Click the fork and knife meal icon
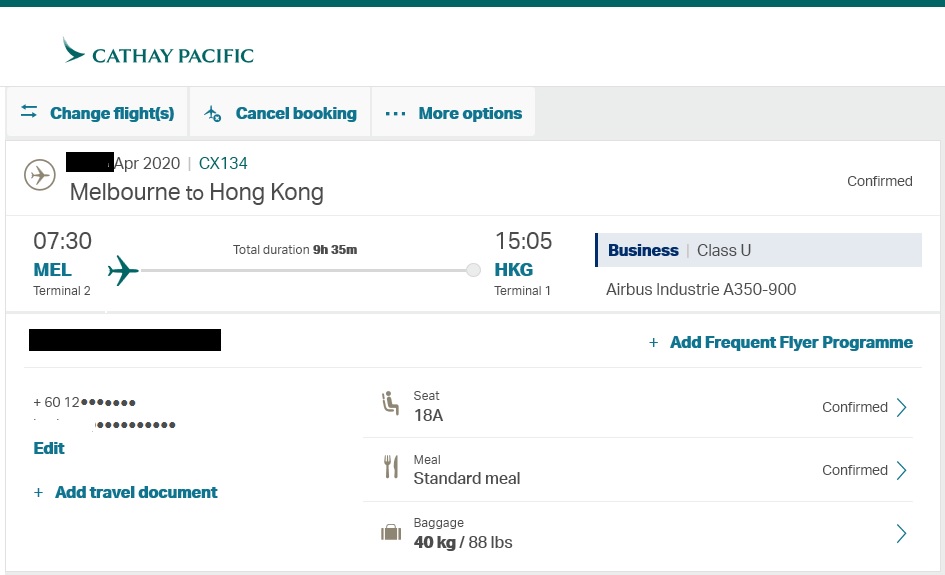This screenshot has height=575, width=945. (x=390, y=468)
